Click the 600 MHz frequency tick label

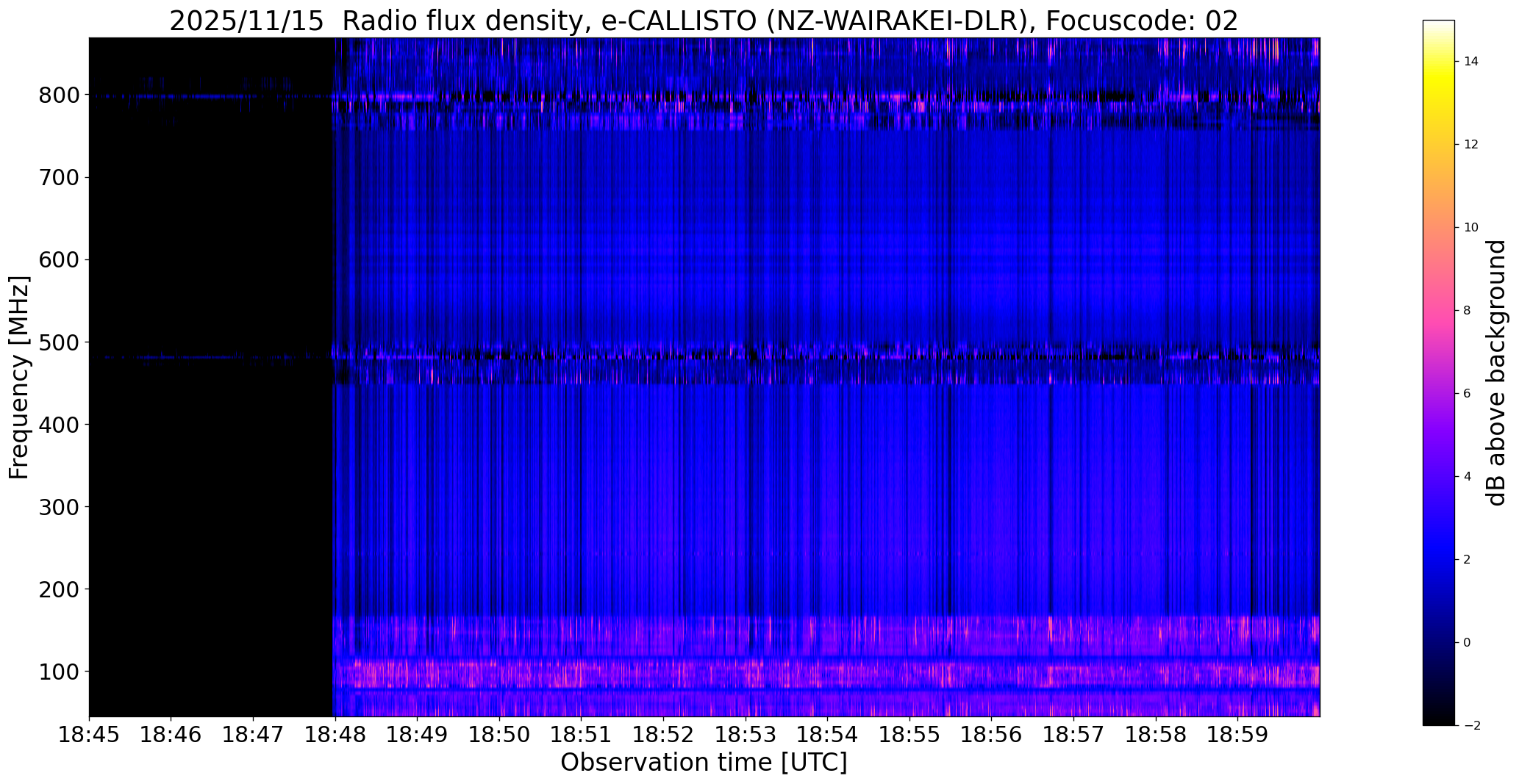58,260
